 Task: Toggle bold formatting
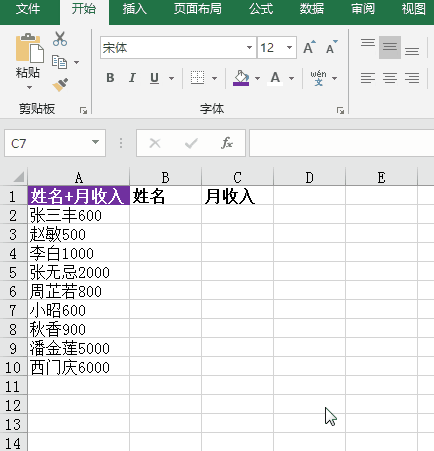[x=110, y=78]
